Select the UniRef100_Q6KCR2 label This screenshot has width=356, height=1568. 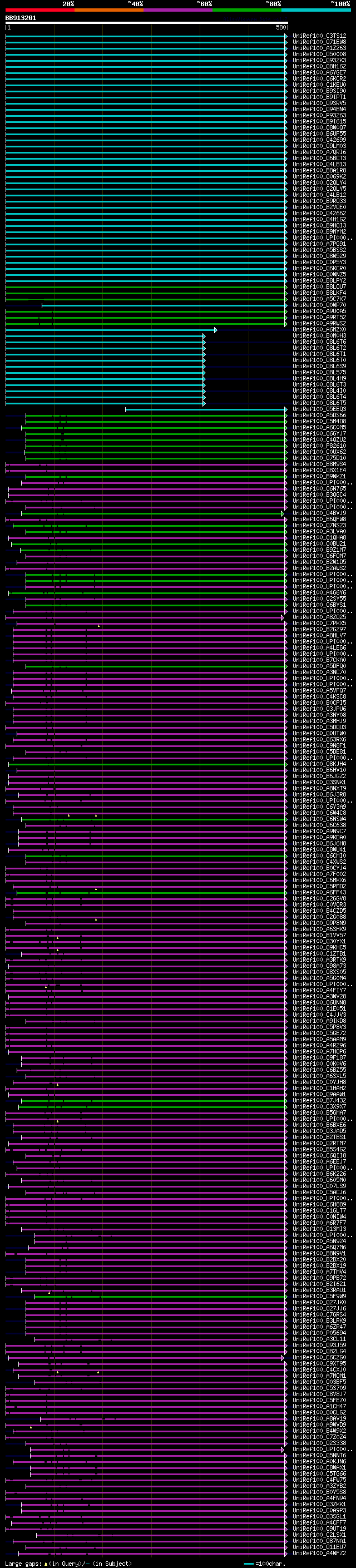(319, 78)
